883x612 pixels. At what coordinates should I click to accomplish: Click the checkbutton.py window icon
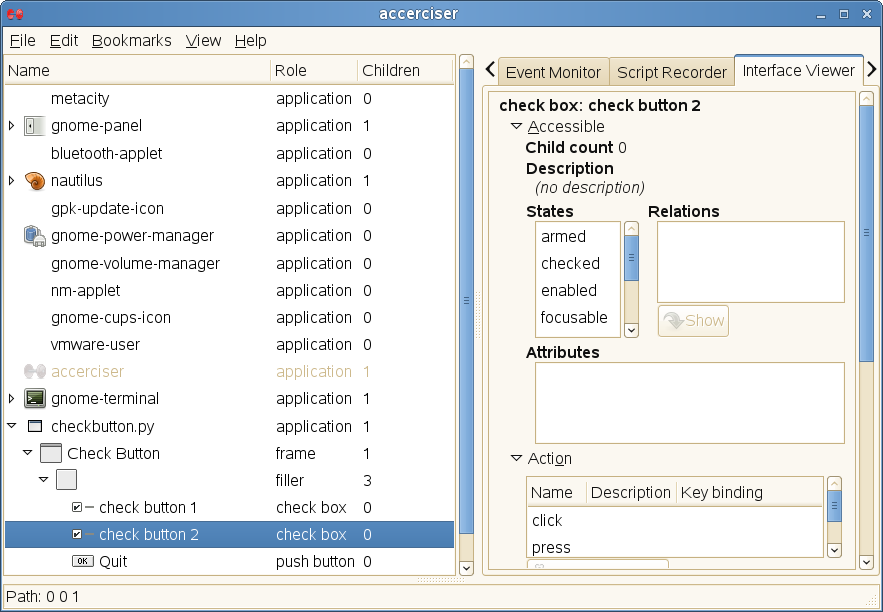[x=35, y=426]
